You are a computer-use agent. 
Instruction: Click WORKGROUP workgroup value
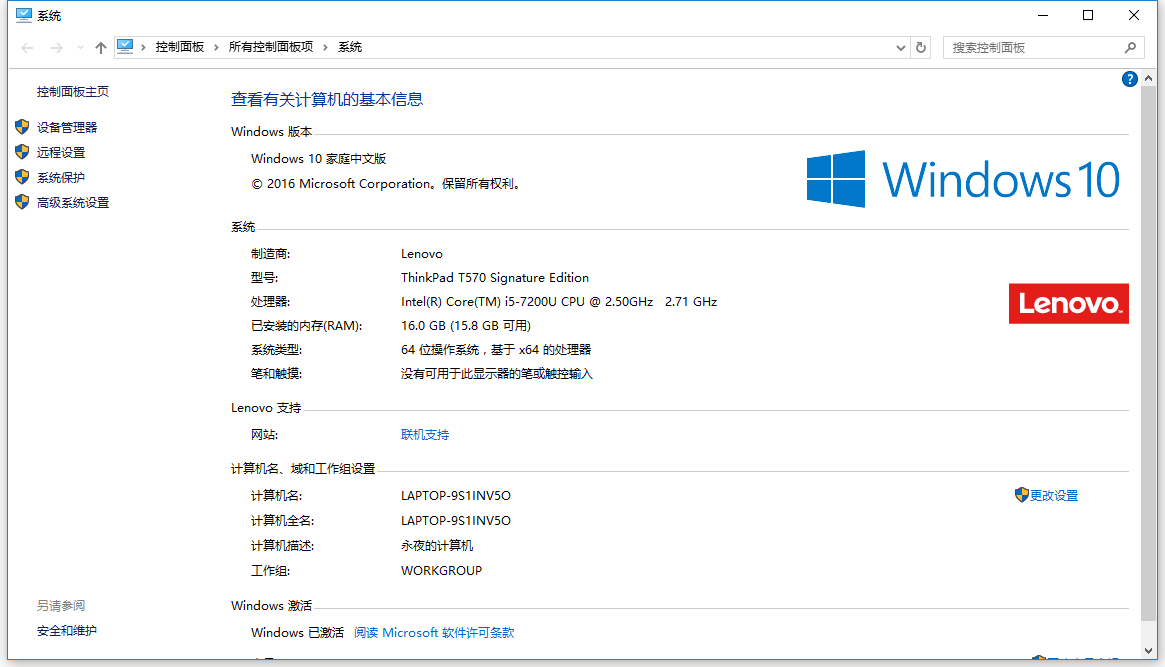pos(441,570)
